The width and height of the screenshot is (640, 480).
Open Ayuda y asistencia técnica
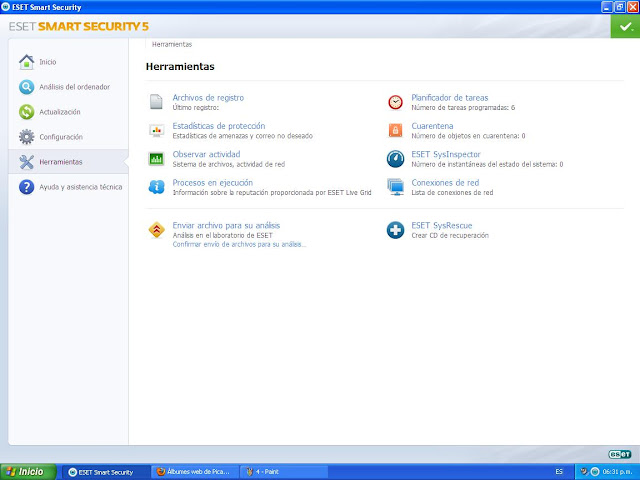[x=80, y=187]
